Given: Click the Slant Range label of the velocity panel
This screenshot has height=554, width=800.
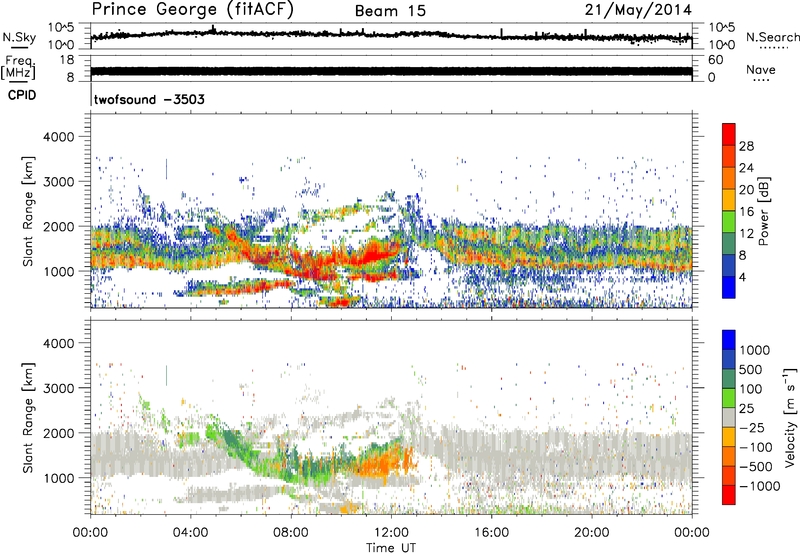Looking at the screenshot, I should 28,417.
